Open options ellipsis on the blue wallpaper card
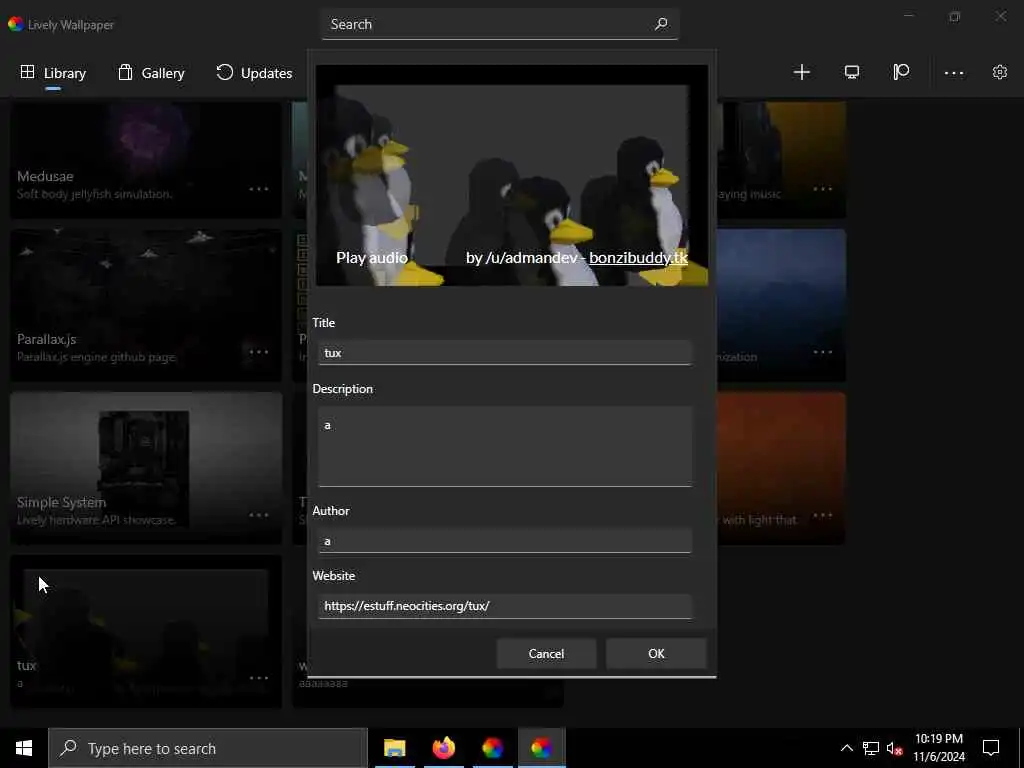Viewport: 1024px width, 768px height. point(823,352)
